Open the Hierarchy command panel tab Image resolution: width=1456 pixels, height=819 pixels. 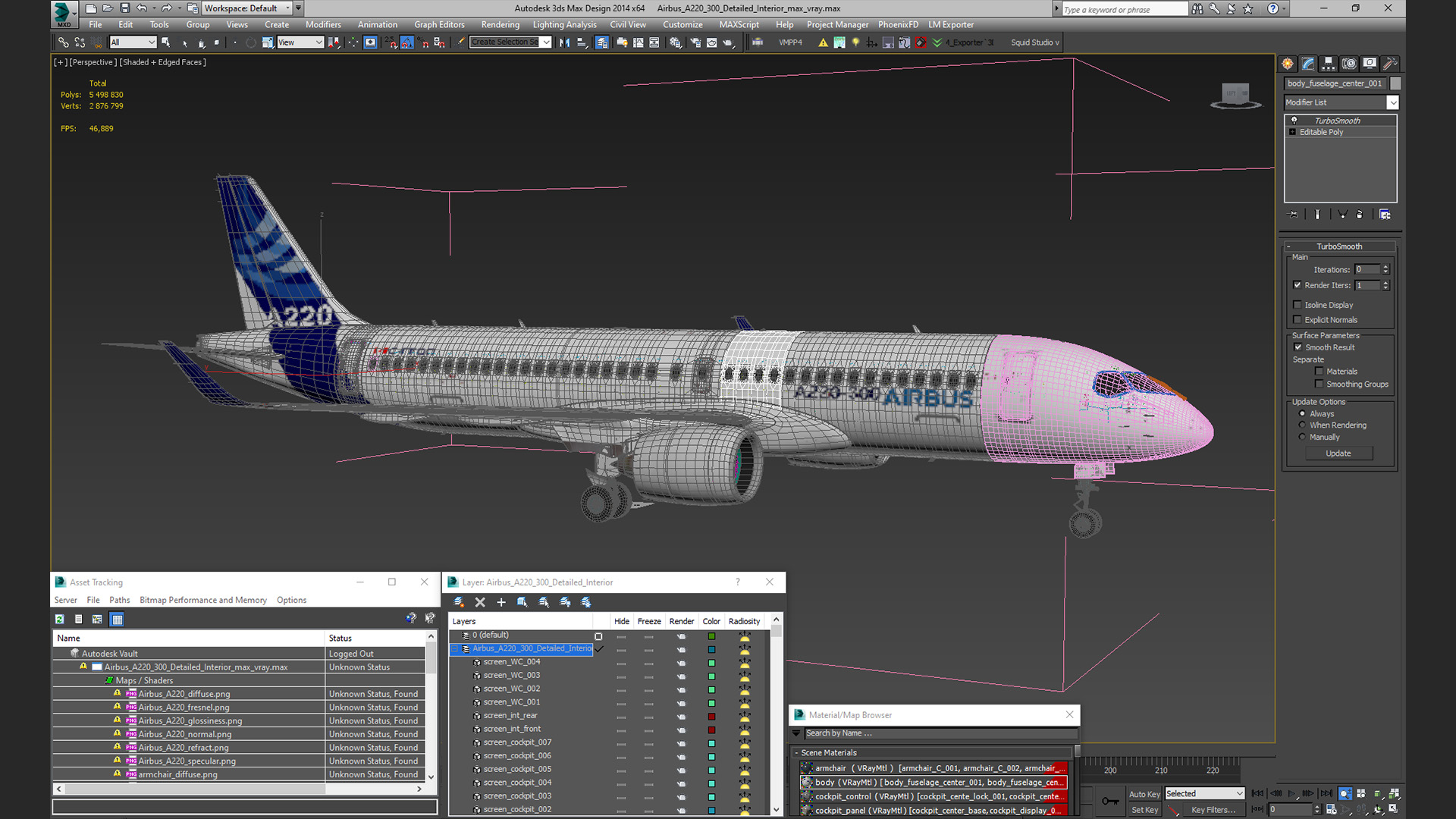tap(1329, 64)
